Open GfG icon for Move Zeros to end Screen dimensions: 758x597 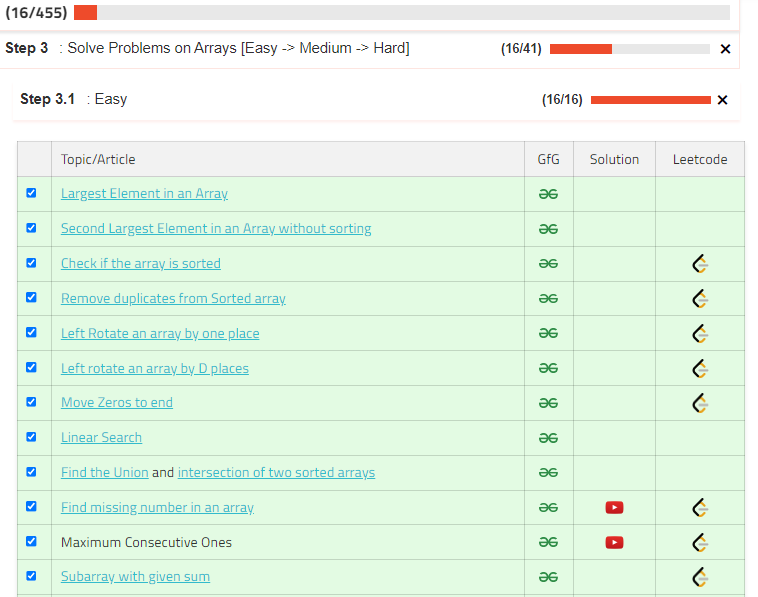(x=548, y=403)
